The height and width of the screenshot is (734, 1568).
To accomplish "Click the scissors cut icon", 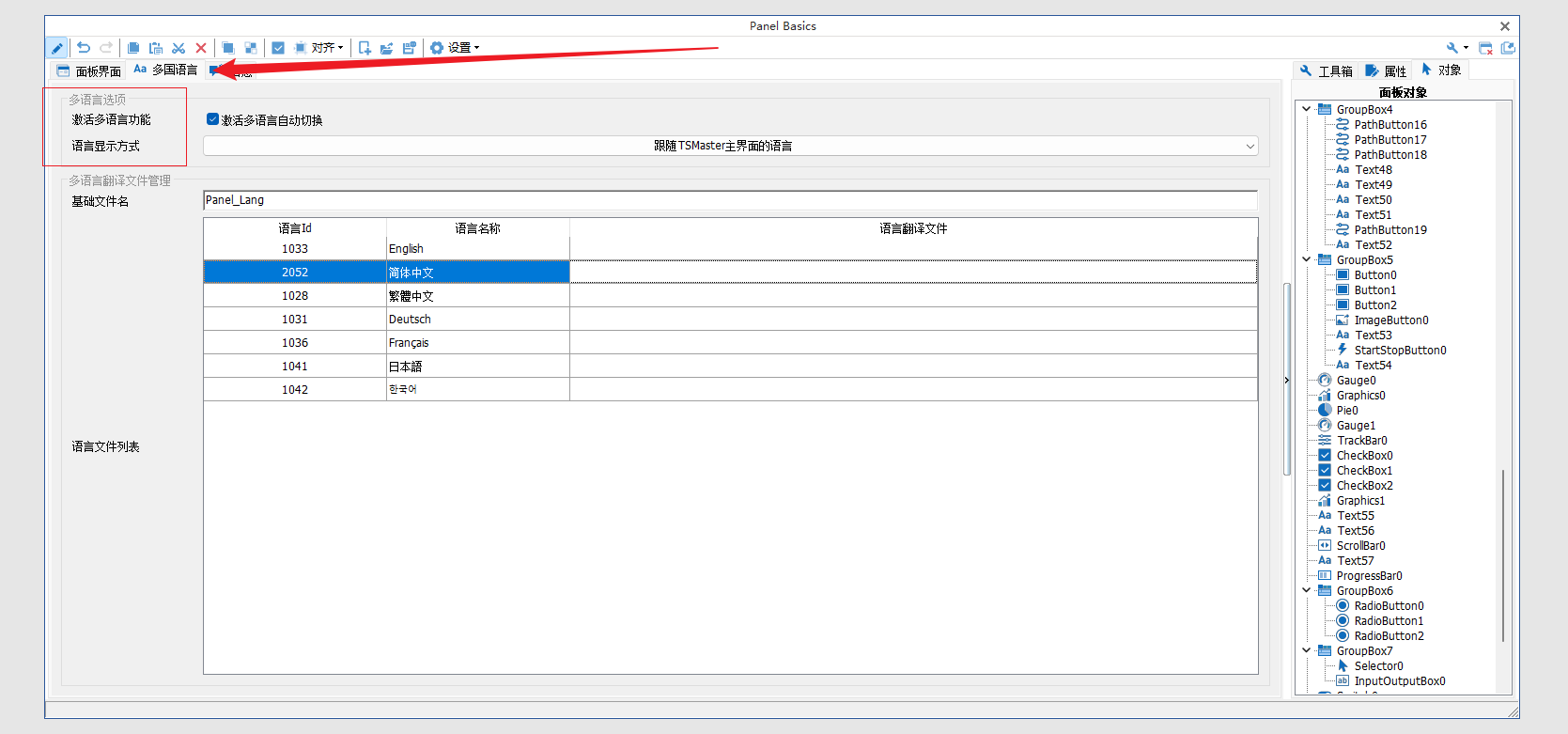I will tap(179, 48).
